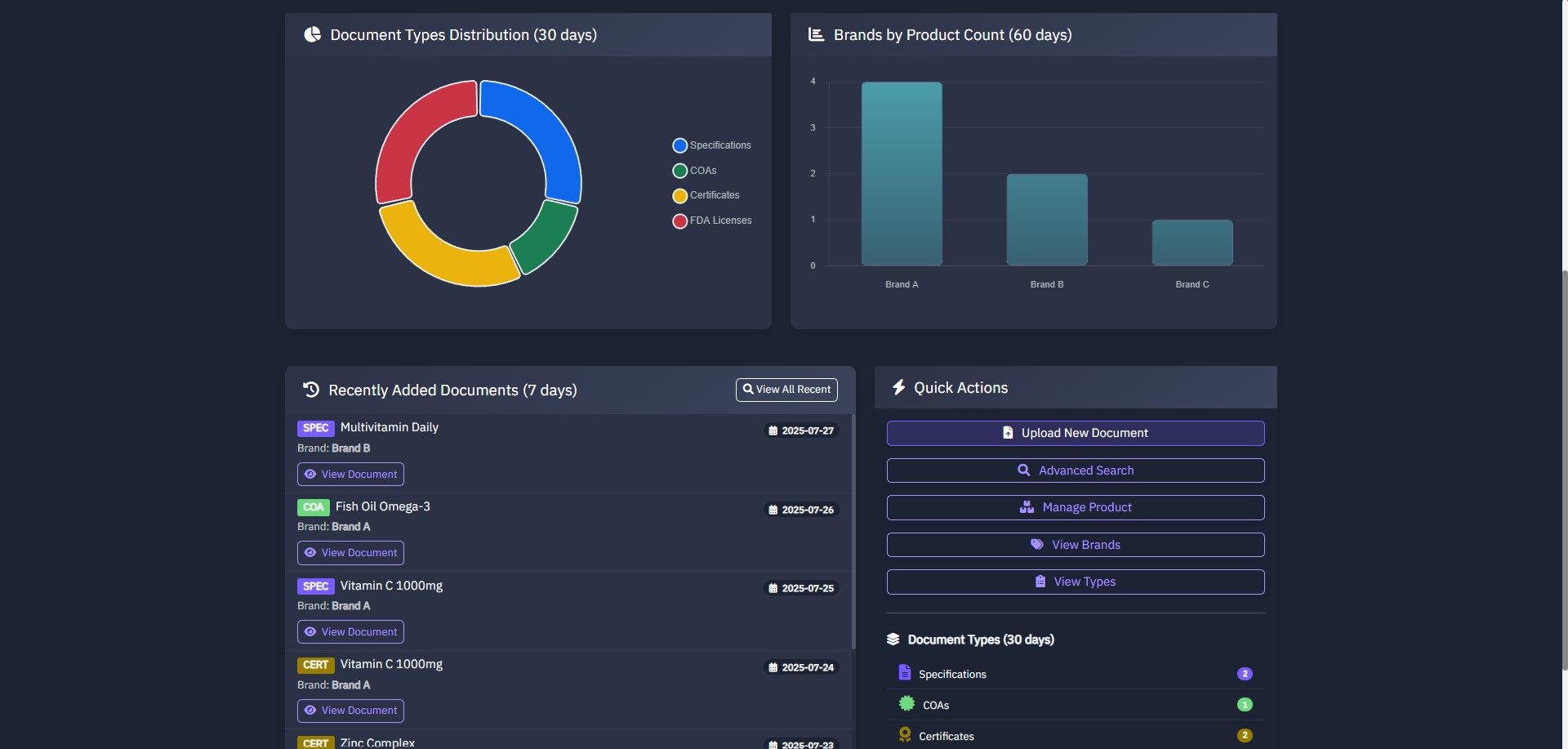Viewport: 1568px width, 749px height.
Task: Click the file icon in the Upload New Document button
Action: point(1008,433)
